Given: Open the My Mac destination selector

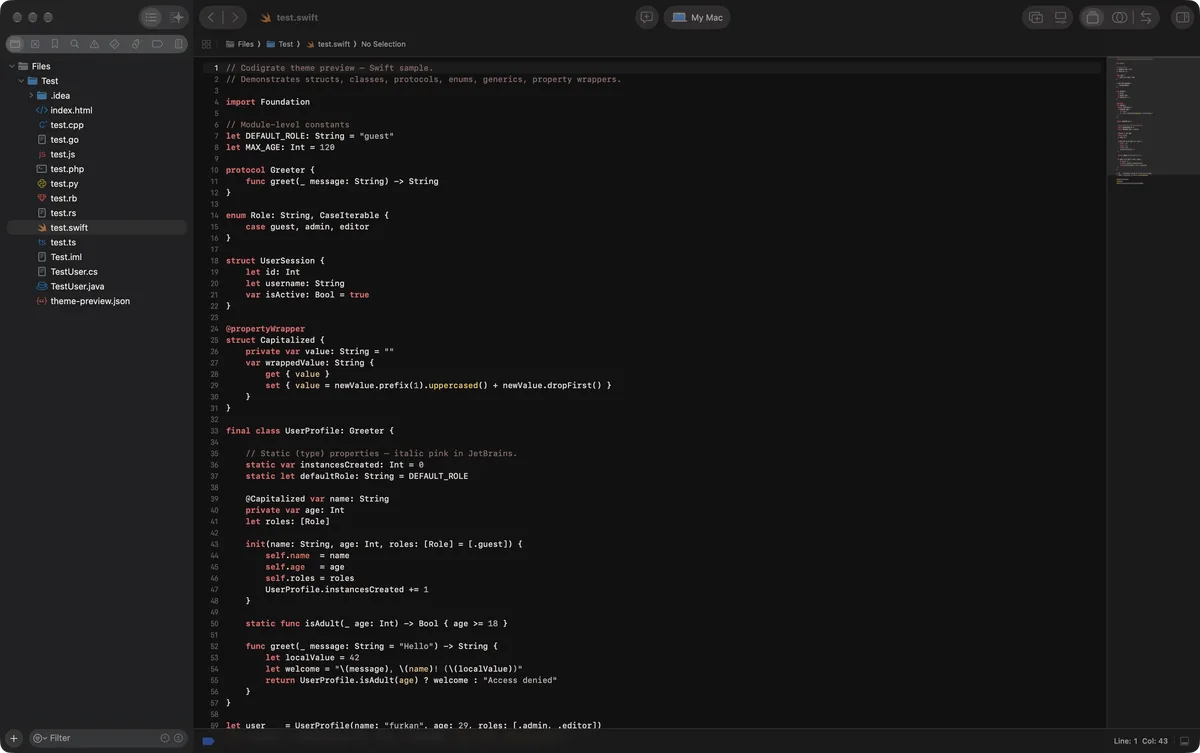Looking at the screenshot, I should [697, 17].
